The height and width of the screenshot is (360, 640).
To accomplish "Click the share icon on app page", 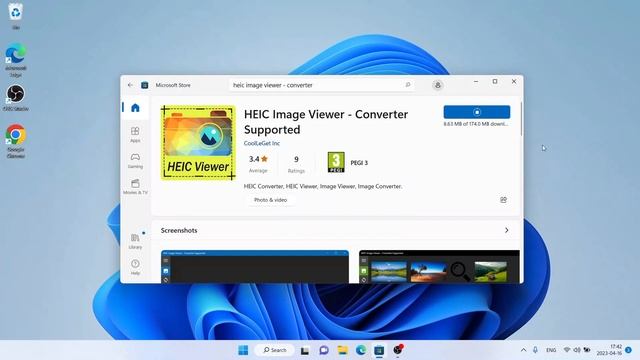I will 503,200.
